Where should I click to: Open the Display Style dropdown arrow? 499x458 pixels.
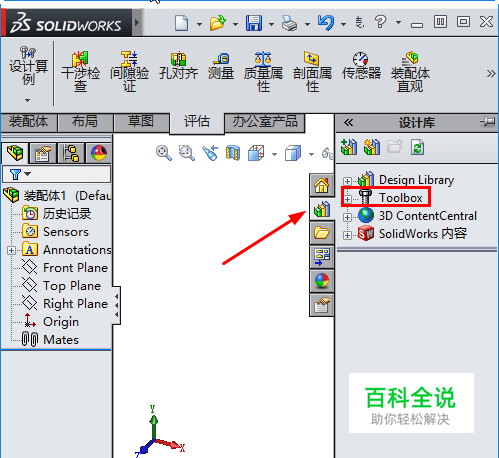(x=311, y=154)
